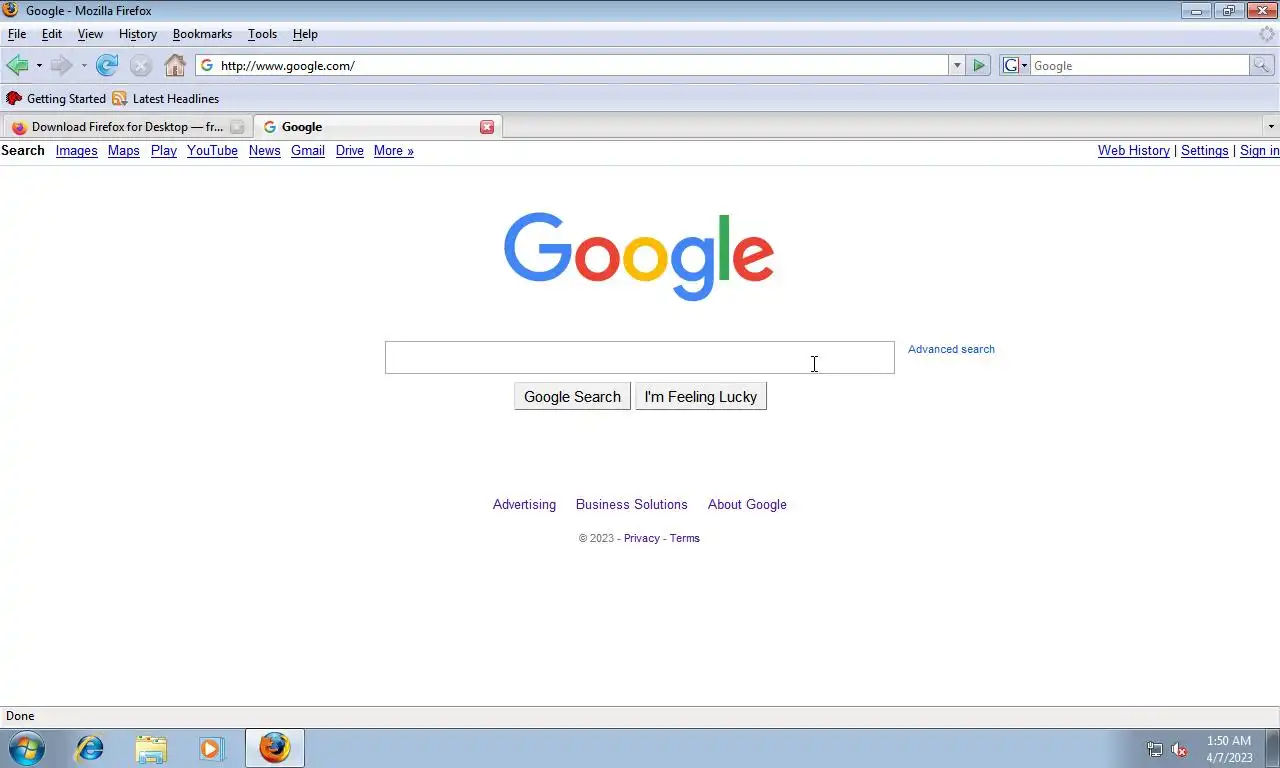The height and width of the screenshot is (768, 1280).
Task: Open the Privacy link
Action: (642, 538)
